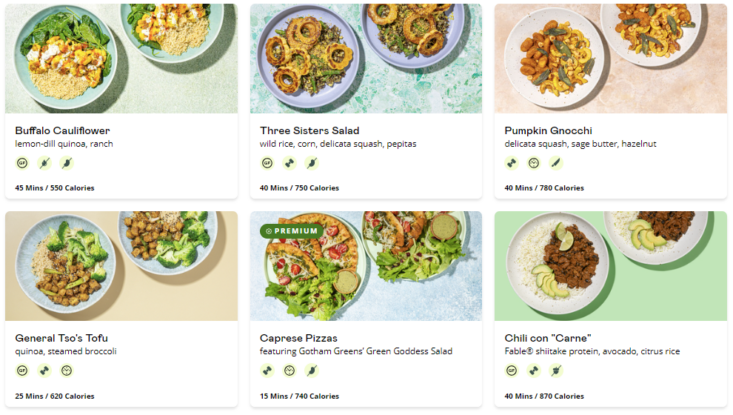Viewport: 733px width, 415px height.
Task: Open the Buffalo Cauliflower recipe title
Action: (62, 131)
